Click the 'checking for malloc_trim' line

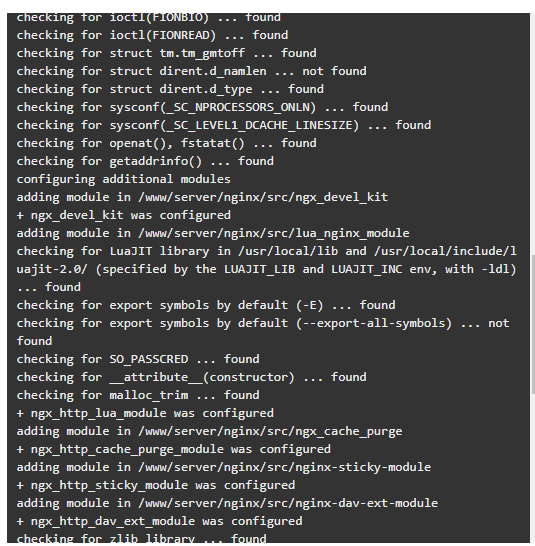(x=138, y=395)
